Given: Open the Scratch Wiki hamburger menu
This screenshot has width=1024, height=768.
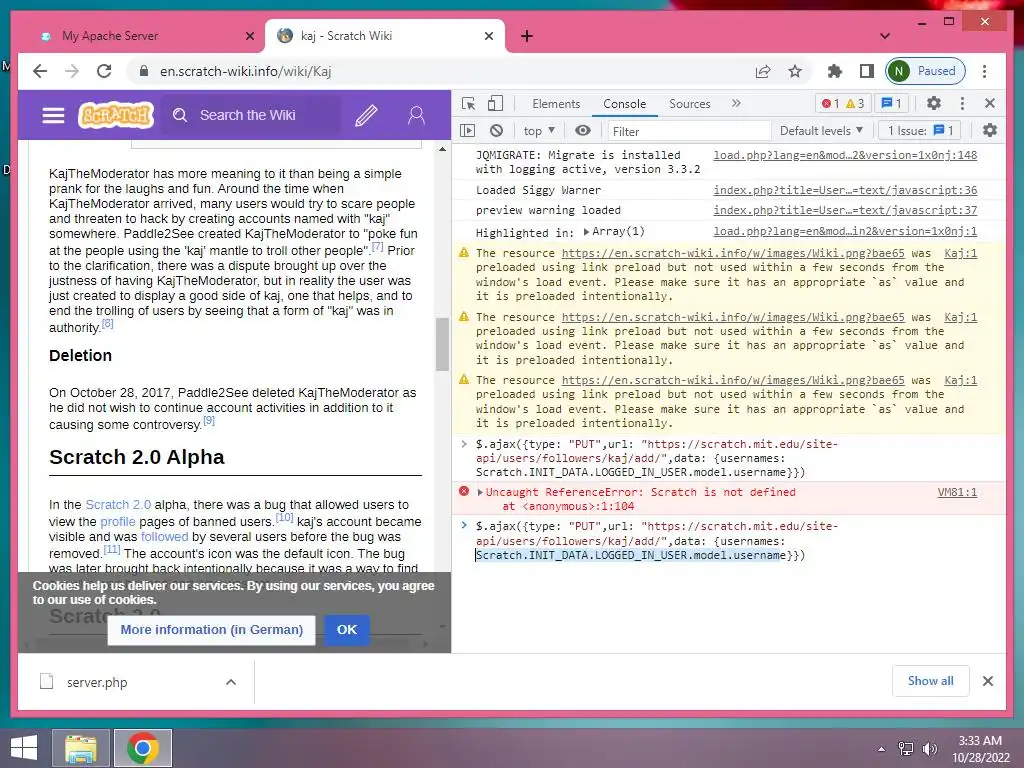Looking at the screenshot, I should 53,116.
